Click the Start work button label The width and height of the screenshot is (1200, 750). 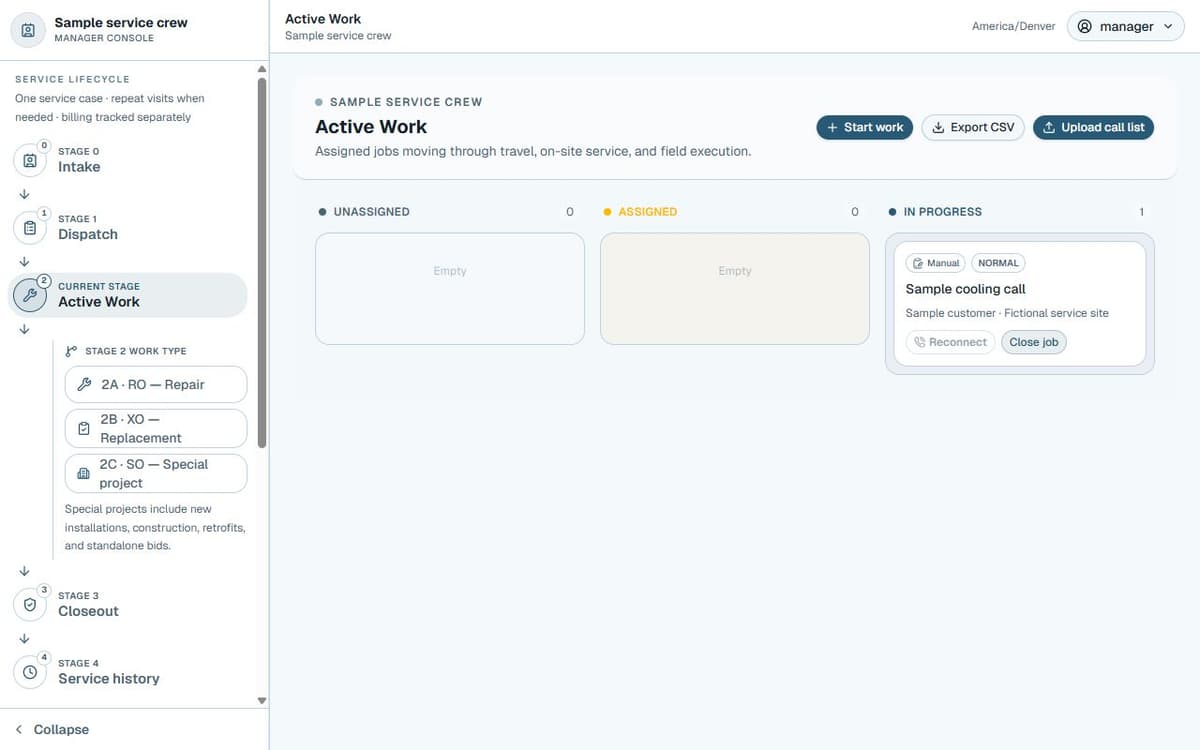coord(874,128)
